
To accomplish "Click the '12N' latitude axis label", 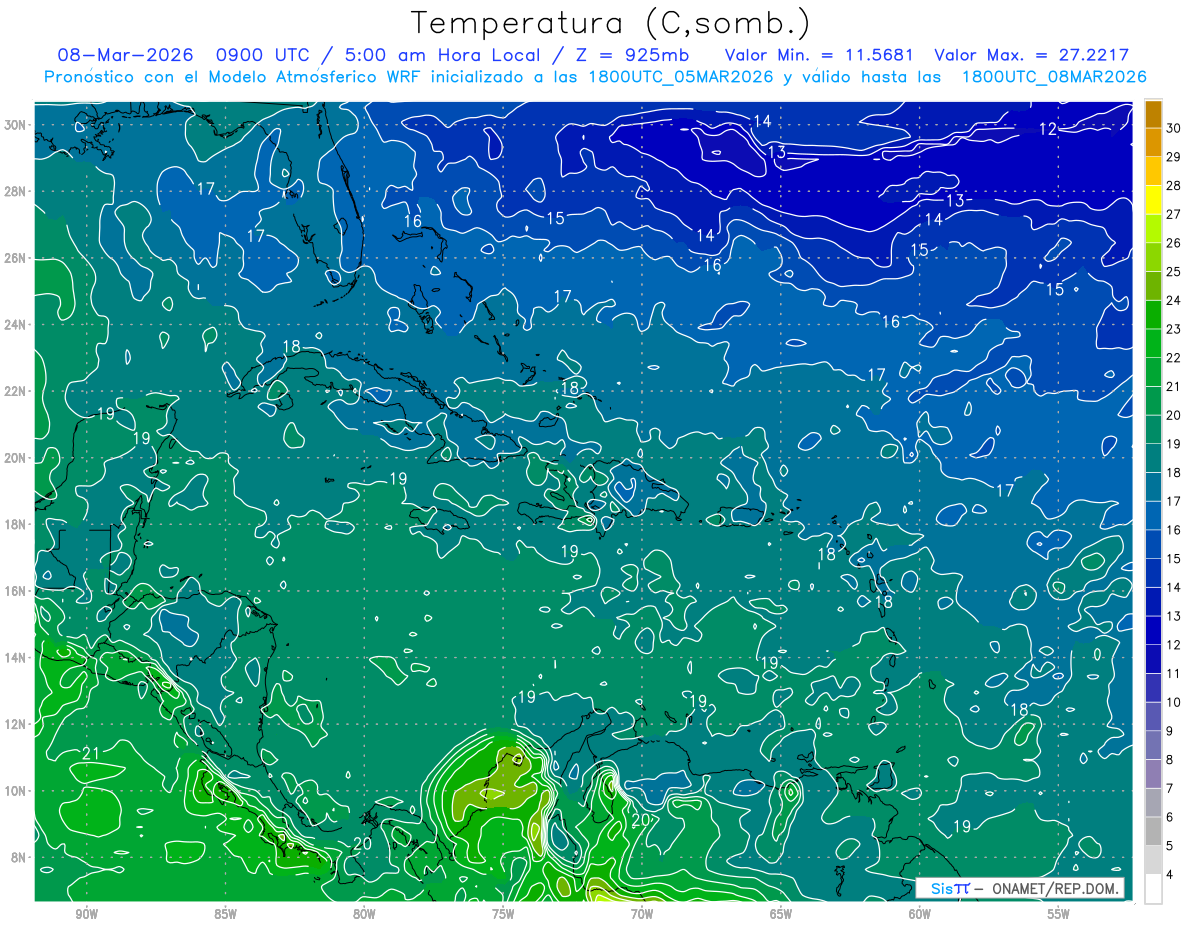I will [x=15, y=724].
